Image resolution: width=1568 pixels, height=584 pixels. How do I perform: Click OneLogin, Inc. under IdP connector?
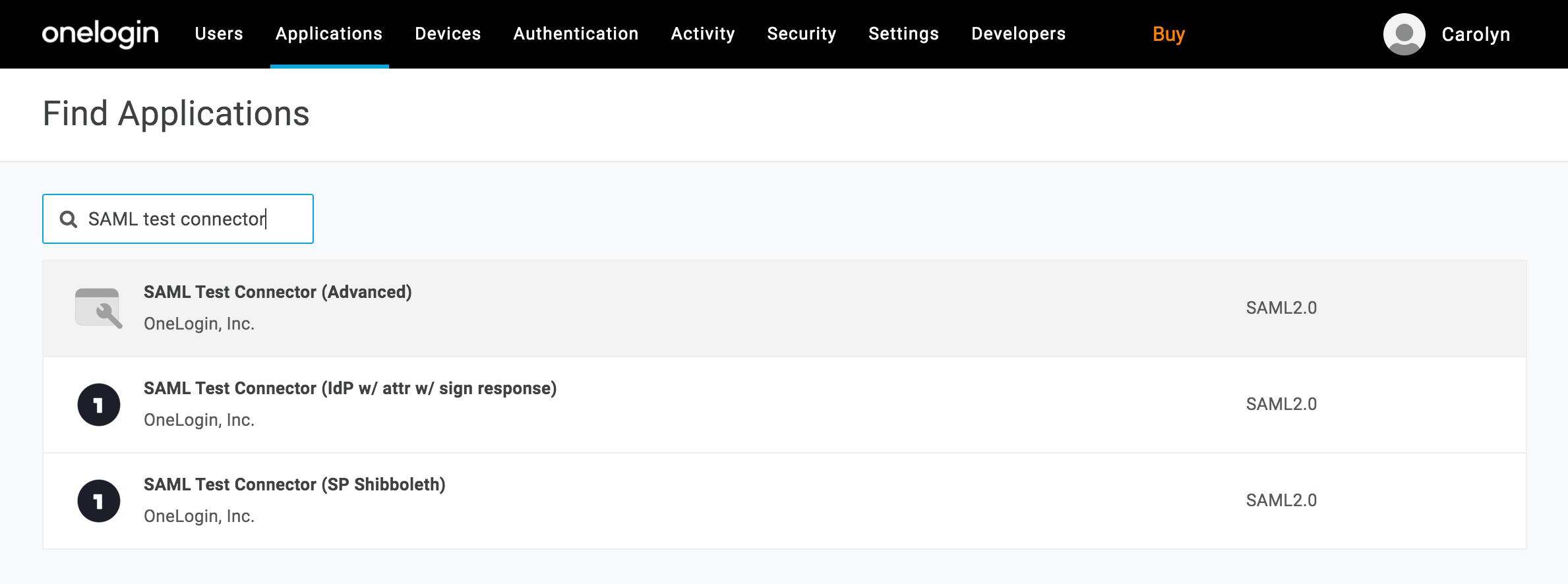coord(199,420)
